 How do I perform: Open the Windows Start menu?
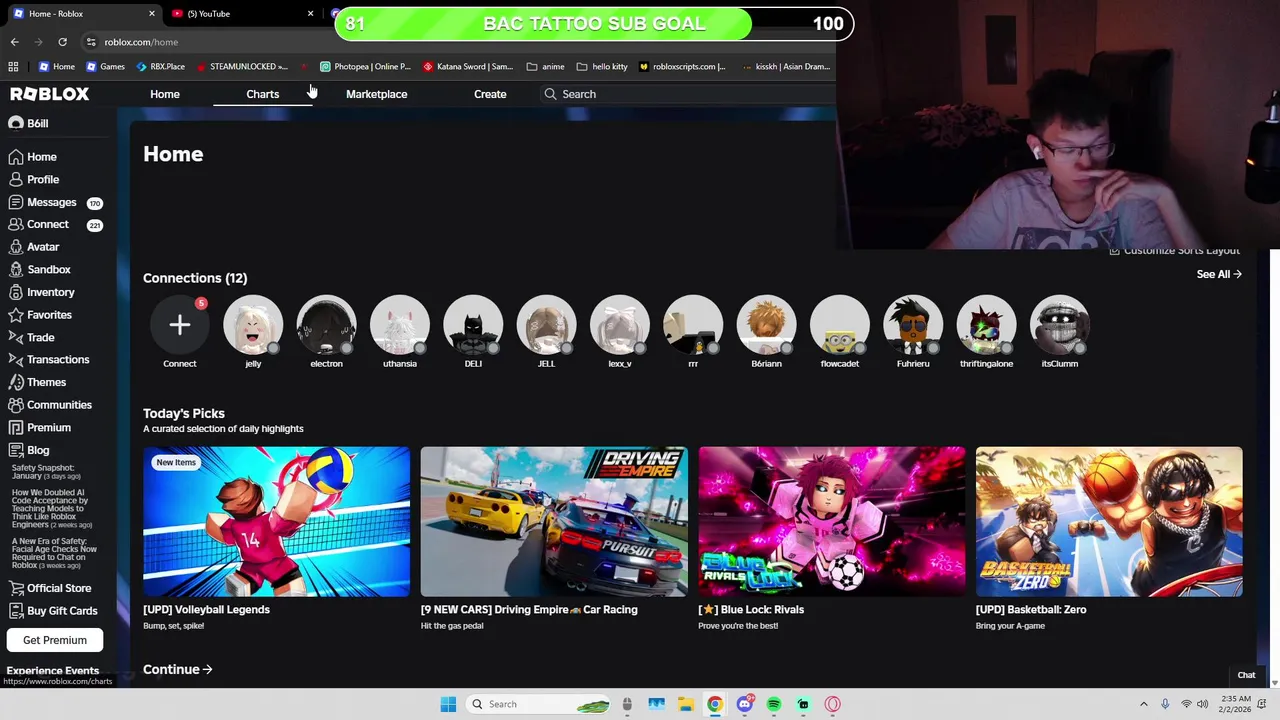coord(448,704)
